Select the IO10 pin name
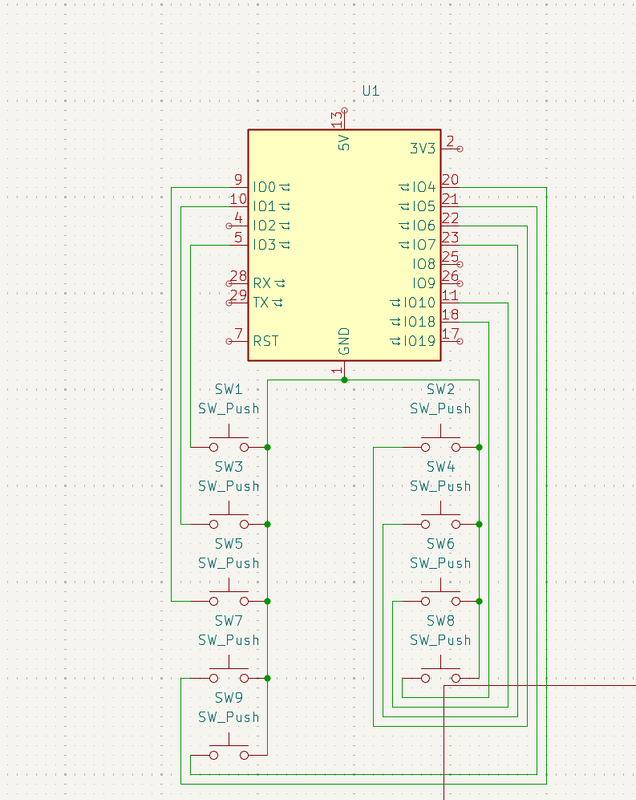The image size is (636, 800). 420,303
